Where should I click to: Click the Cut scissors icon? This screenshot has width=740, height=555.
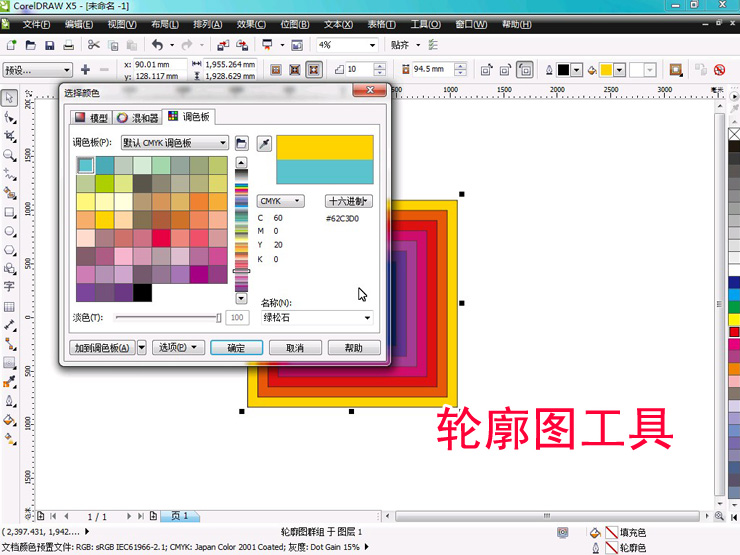pyautogui.click(x=93, y=45)
